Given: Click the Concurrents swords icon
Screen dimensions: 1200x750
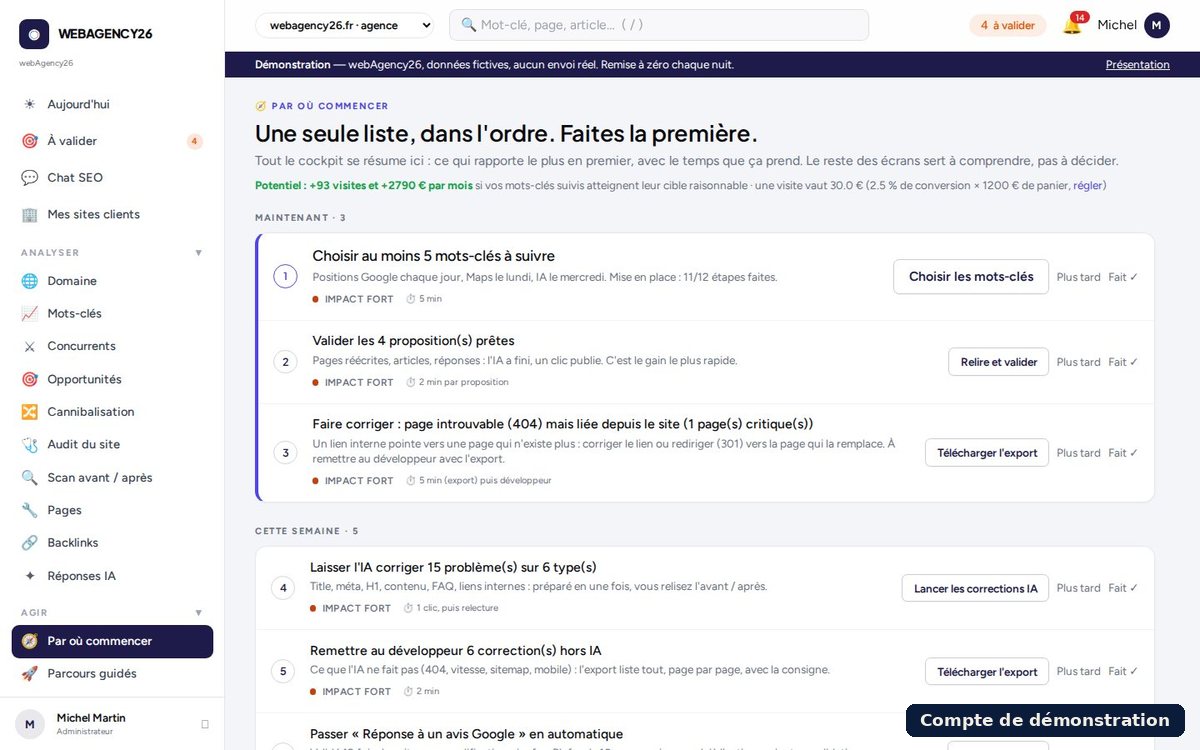Looking at the screenshot, I should pyautogui.click(x=29, y=346).
